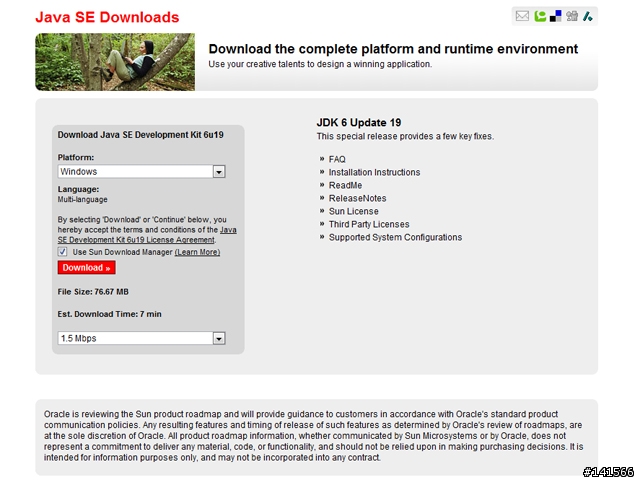Open Installation Instructions link
The height and width of the screenshot is (480, 640).
374,172
